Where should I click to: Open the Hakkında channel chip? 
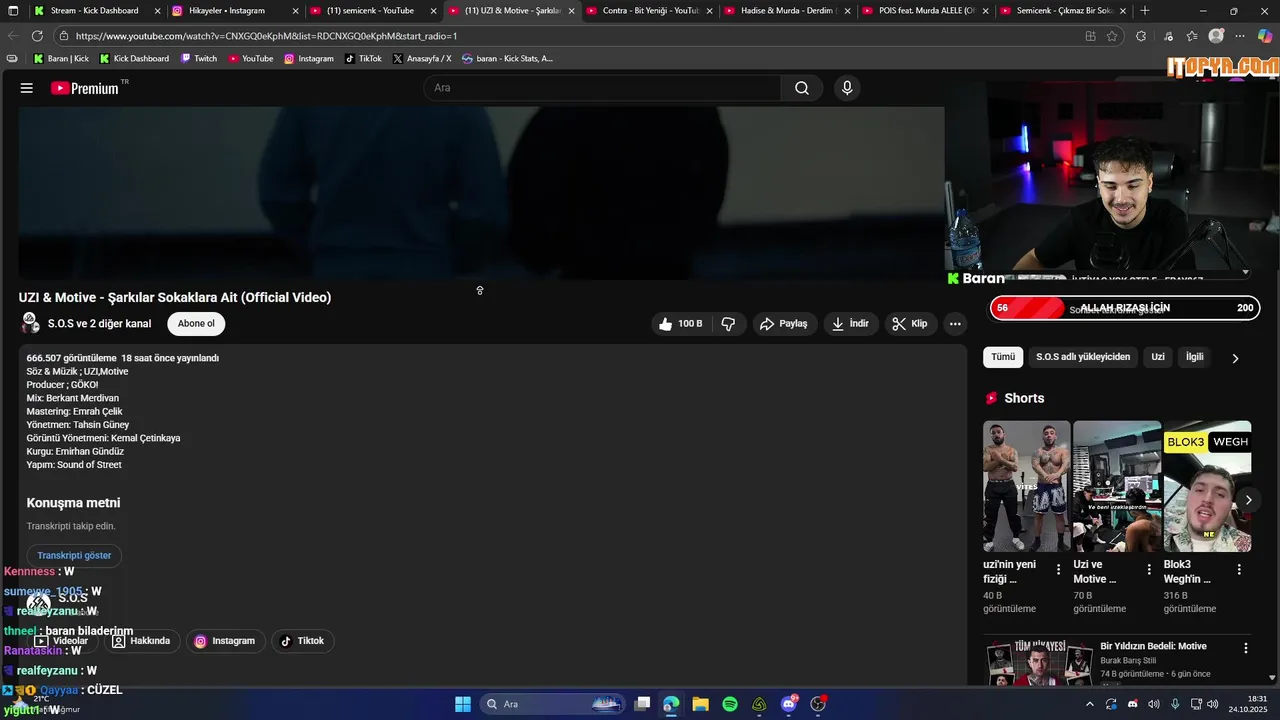[x=141, y=641]
